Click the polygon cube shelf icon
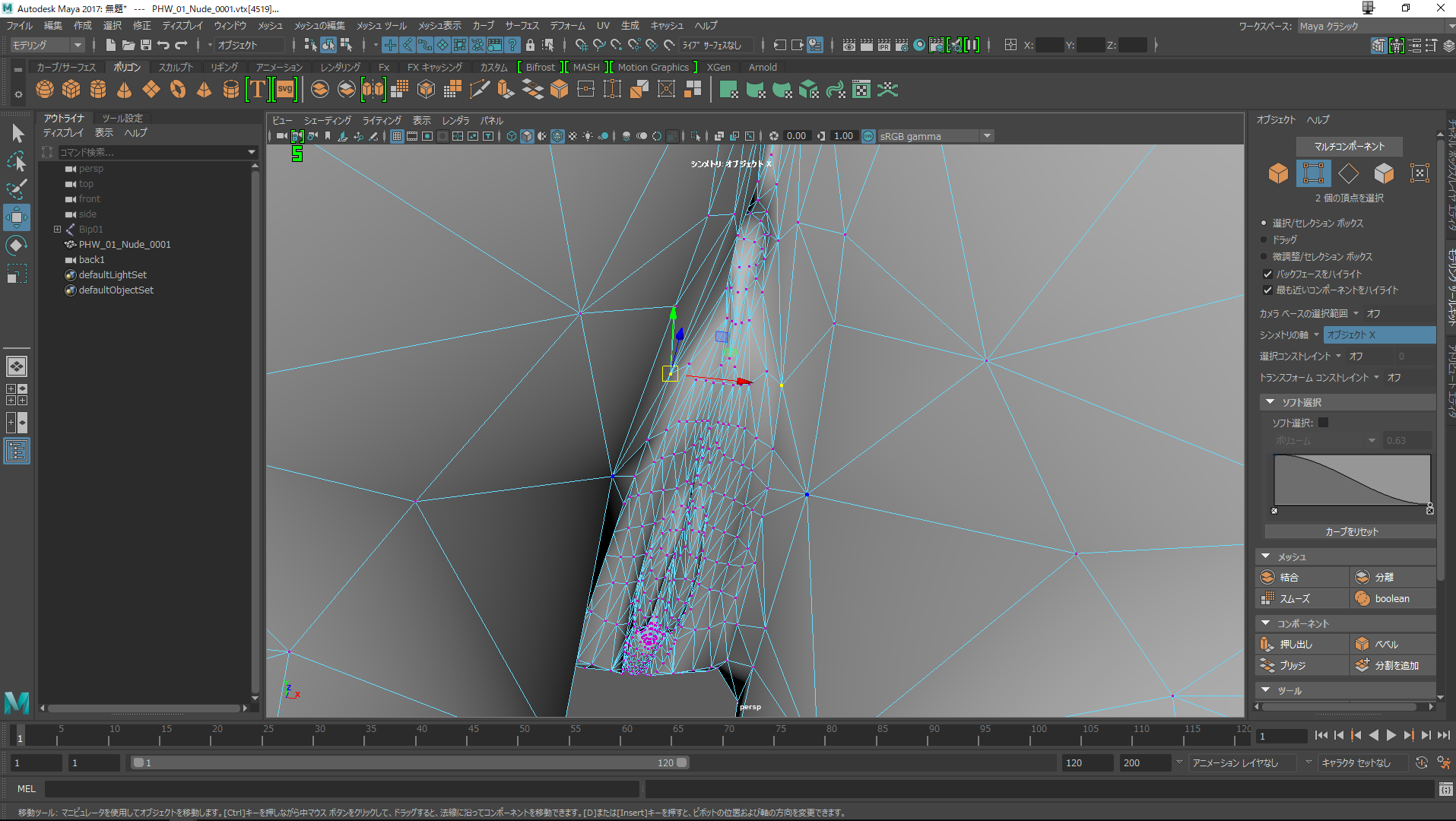The width and height of the screenshot is (1456, 821). coord(71,90)
